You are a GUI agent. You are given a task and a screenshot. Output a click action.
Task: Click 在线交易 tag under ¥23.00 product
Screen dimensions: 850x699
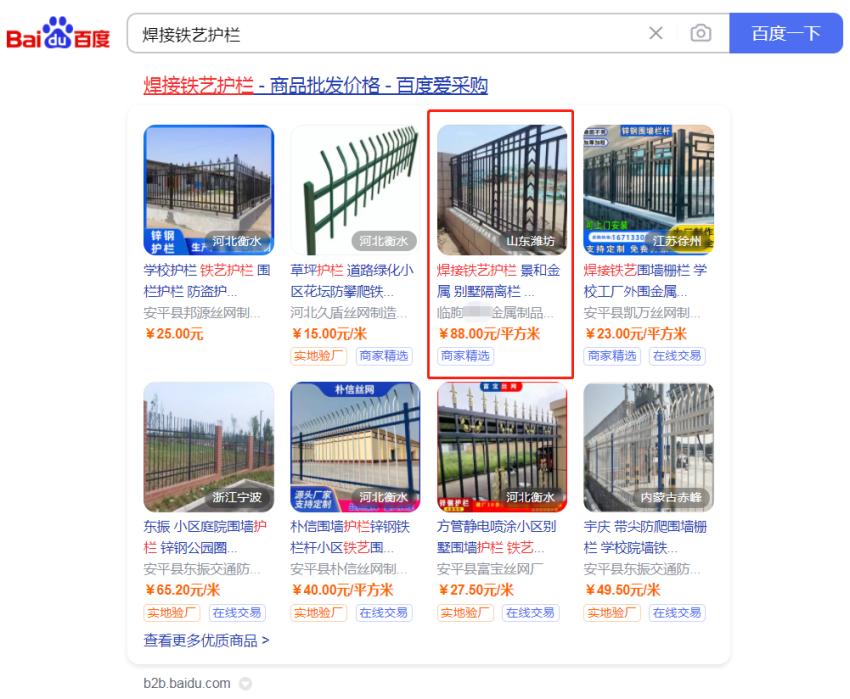[x=677, y=356]
